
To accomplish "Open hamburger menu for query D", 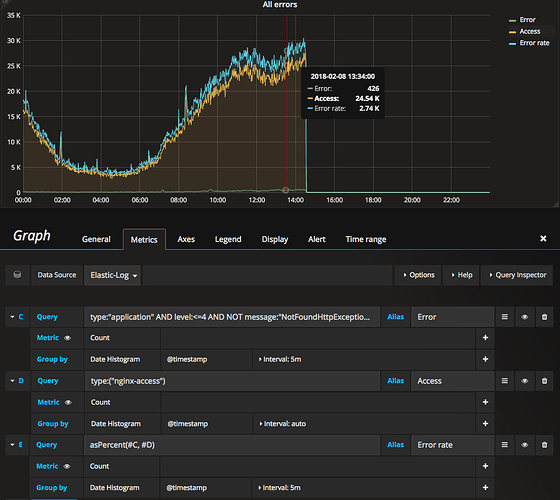I will pos(505,381).
